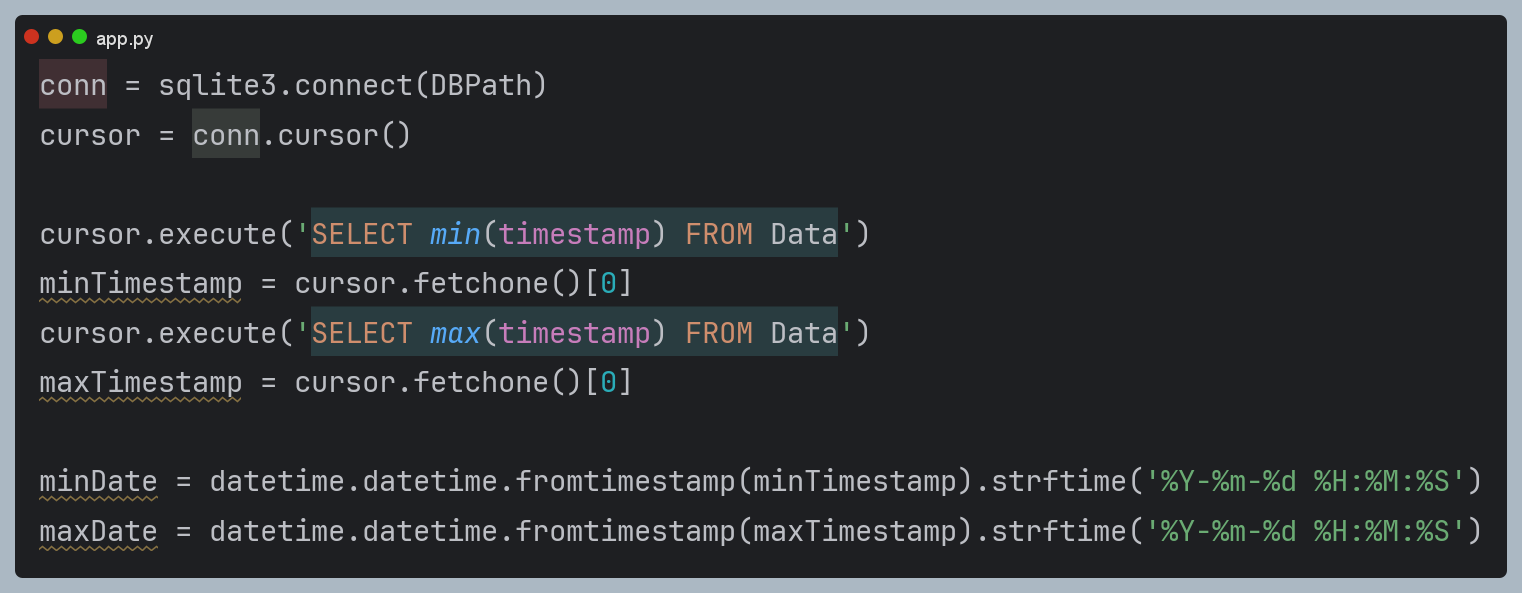Click the red close window button
This screenshot has width=1522, height=593.
pos(32,37)
